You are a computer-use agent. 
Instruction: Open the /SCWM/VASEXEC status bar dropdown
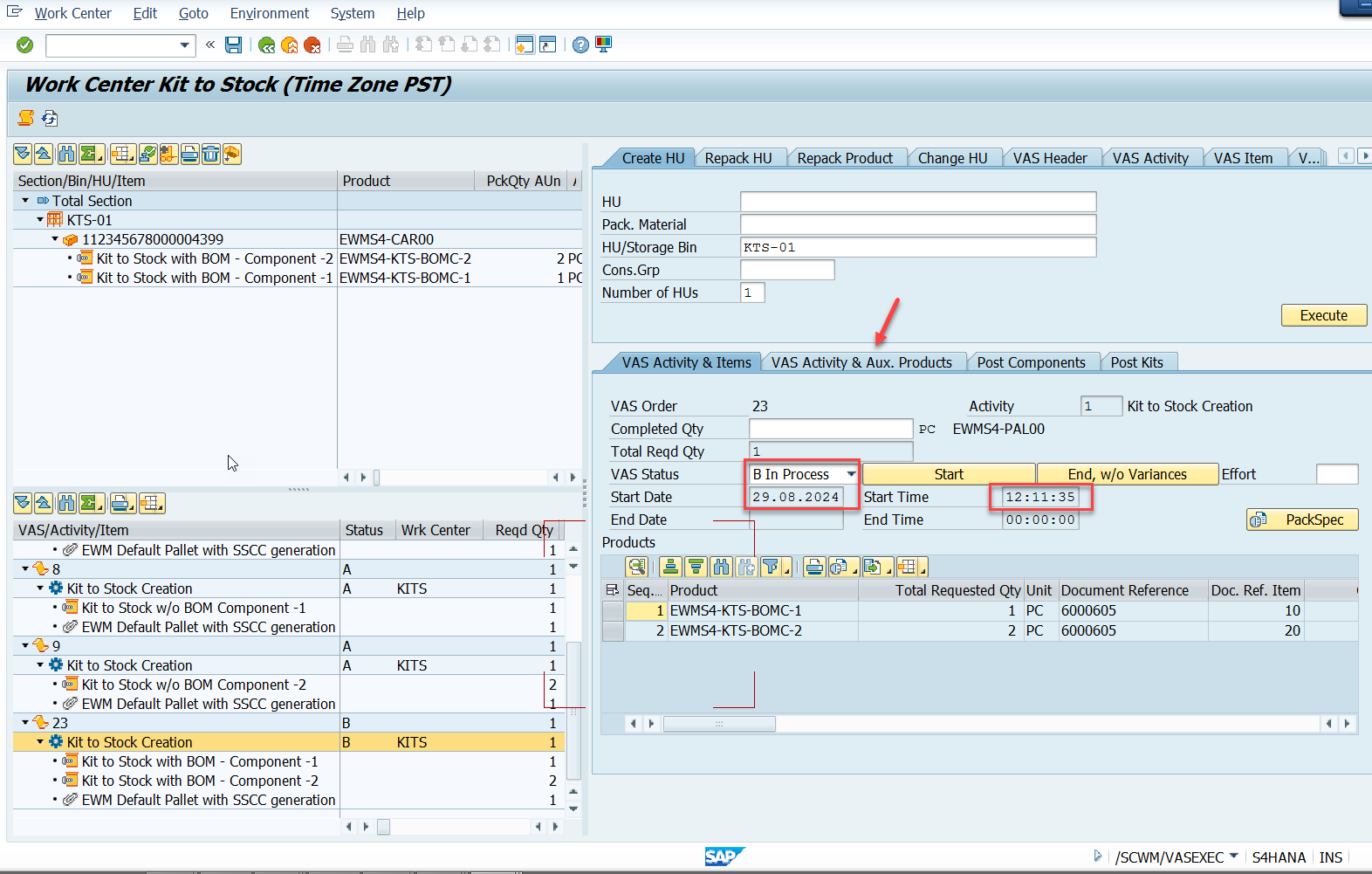coord(1234,857)
